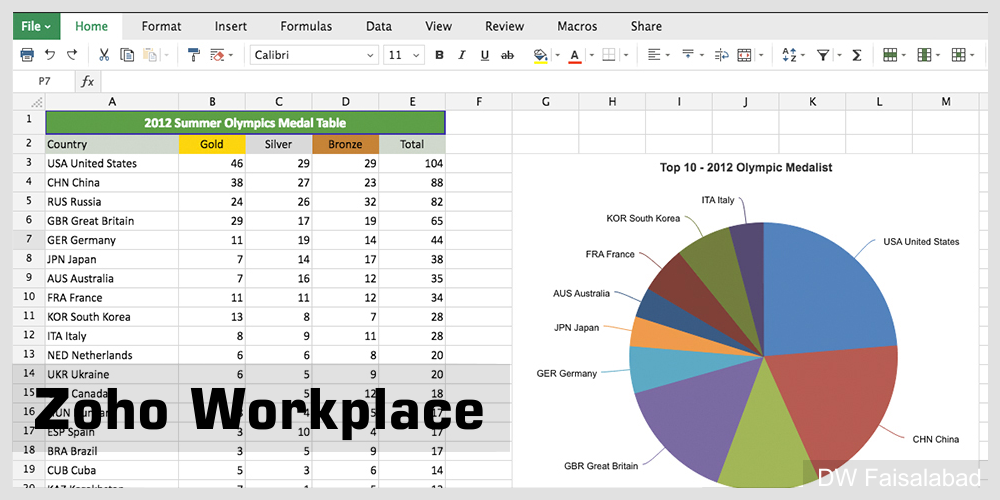Screen dimensions: 1000x500
Task: Switch to the Review tab
Action: pyautogui.click(x=504, y=26)
